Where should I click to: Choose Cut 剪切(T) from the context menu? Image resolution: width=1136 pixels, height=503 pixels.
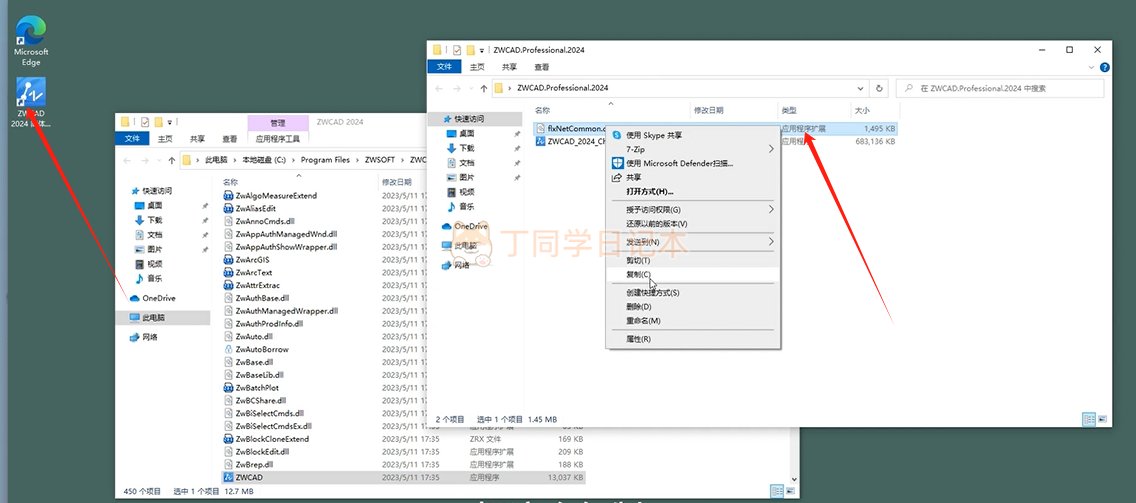[638, 260]
